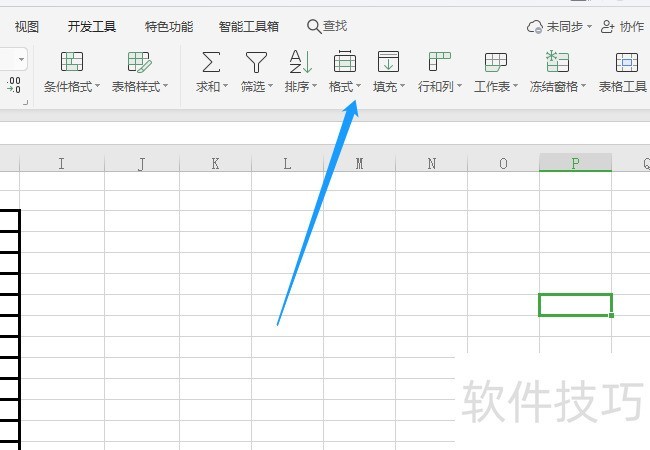Open the number format combo box arrow
Screen dimensions: 650x450
(x=22, y=59)
